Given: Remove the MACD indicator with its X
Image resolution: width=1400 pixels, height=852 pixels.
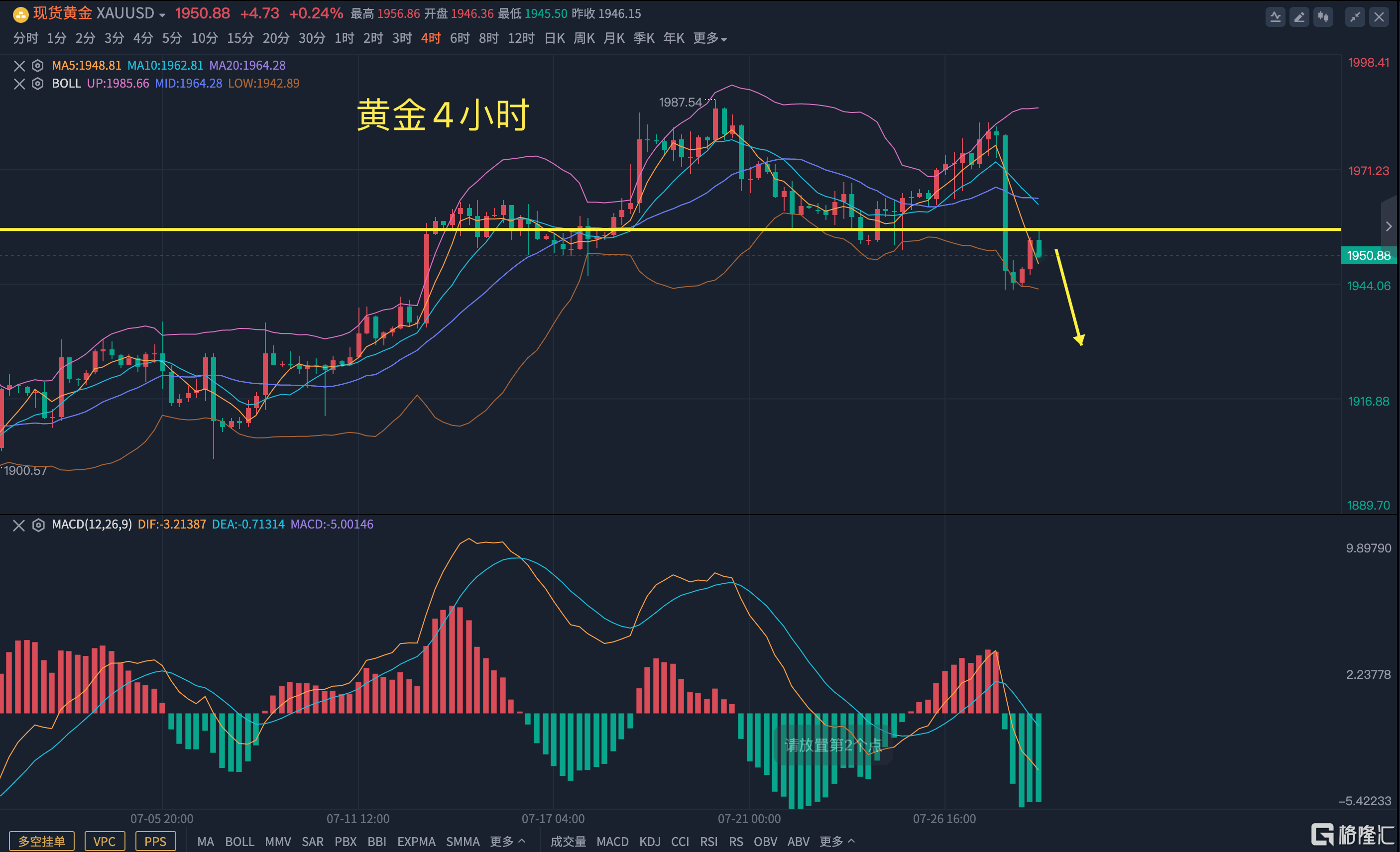Looking at the screenshot, I should point(19,526).
